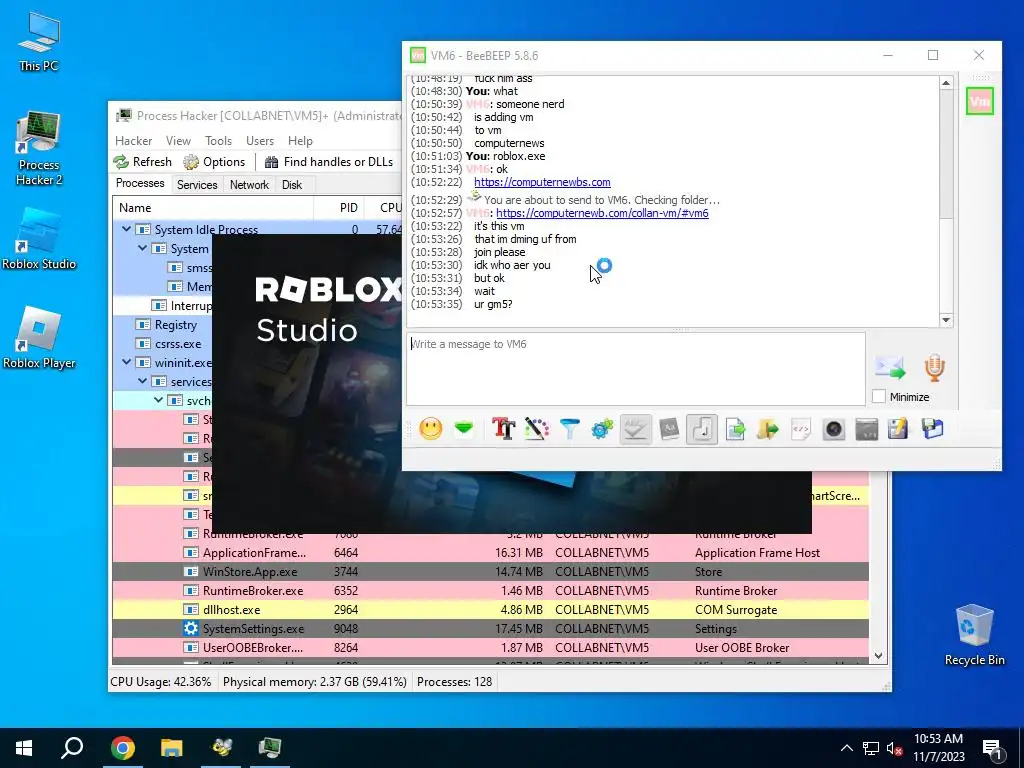Click the code snippet page icon
The width and height of the screenshot is (1024, 768).
[x=801, y=429]
